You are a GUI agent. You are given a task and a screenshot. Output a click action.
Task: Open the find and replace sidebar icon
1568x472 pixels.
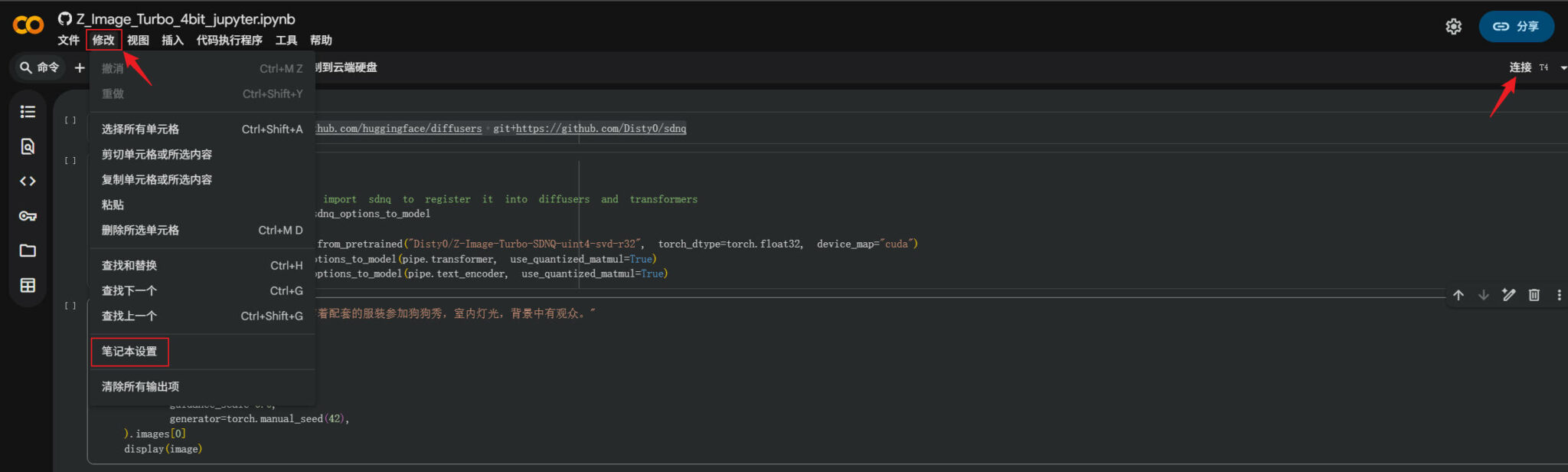[x=28, y=146]
